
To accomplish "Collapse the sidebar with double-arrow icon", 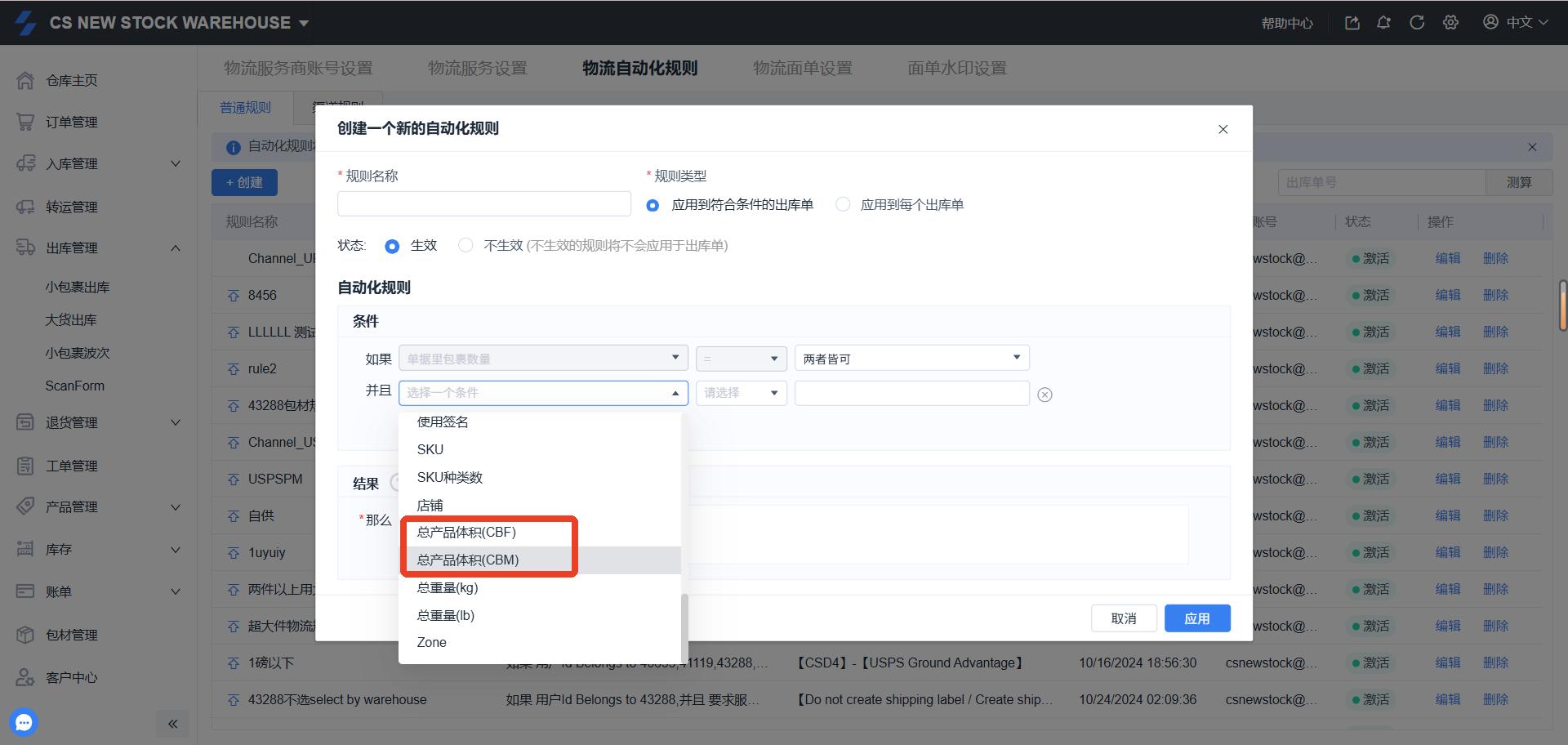I will tap(172, 724).
